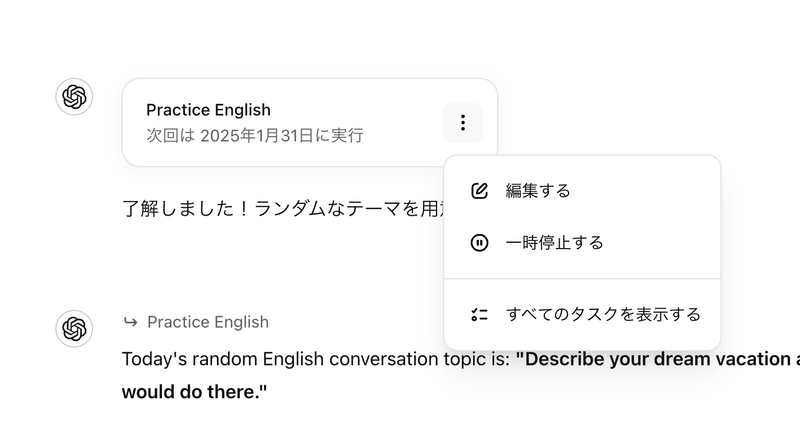The width and height of the screenshot is (800, 436).
Task: Click the Practice English title in the task card
Action: 208,110
